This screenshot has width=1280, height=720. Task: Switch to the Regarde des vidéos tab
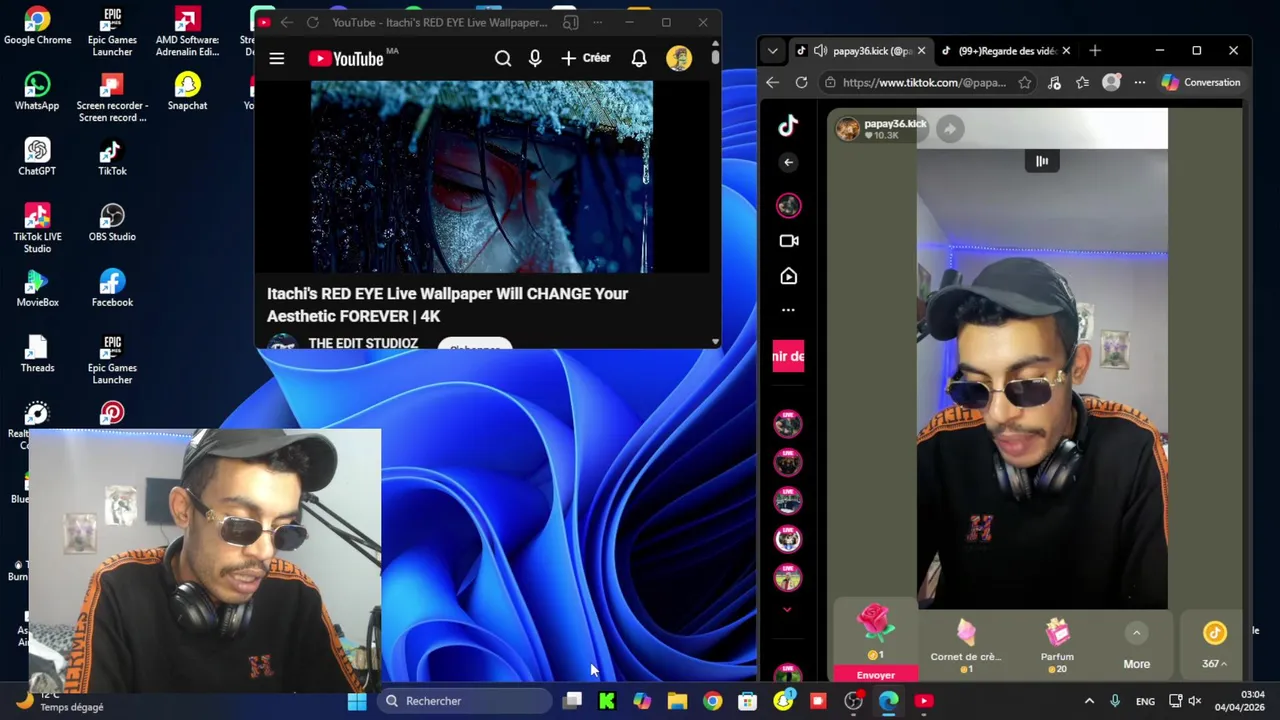(x=1005, y=51)
